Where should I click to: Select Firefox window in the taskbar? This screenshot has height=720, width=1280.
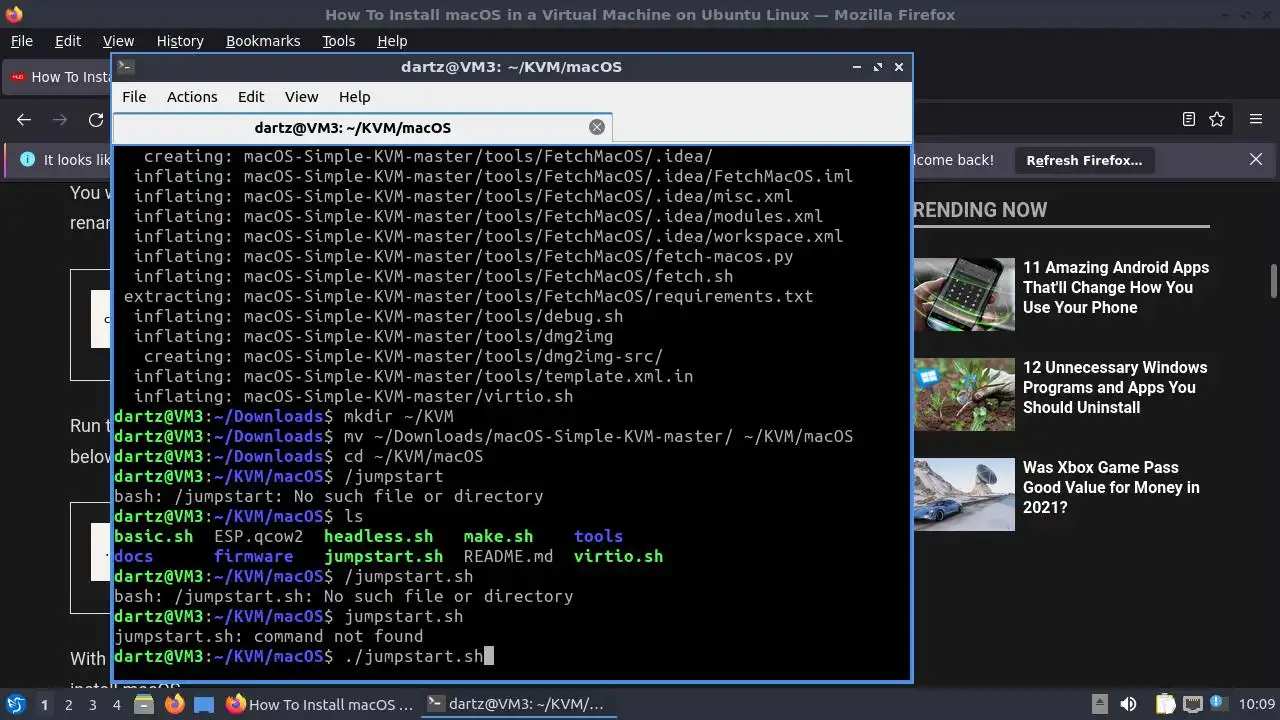320,704
